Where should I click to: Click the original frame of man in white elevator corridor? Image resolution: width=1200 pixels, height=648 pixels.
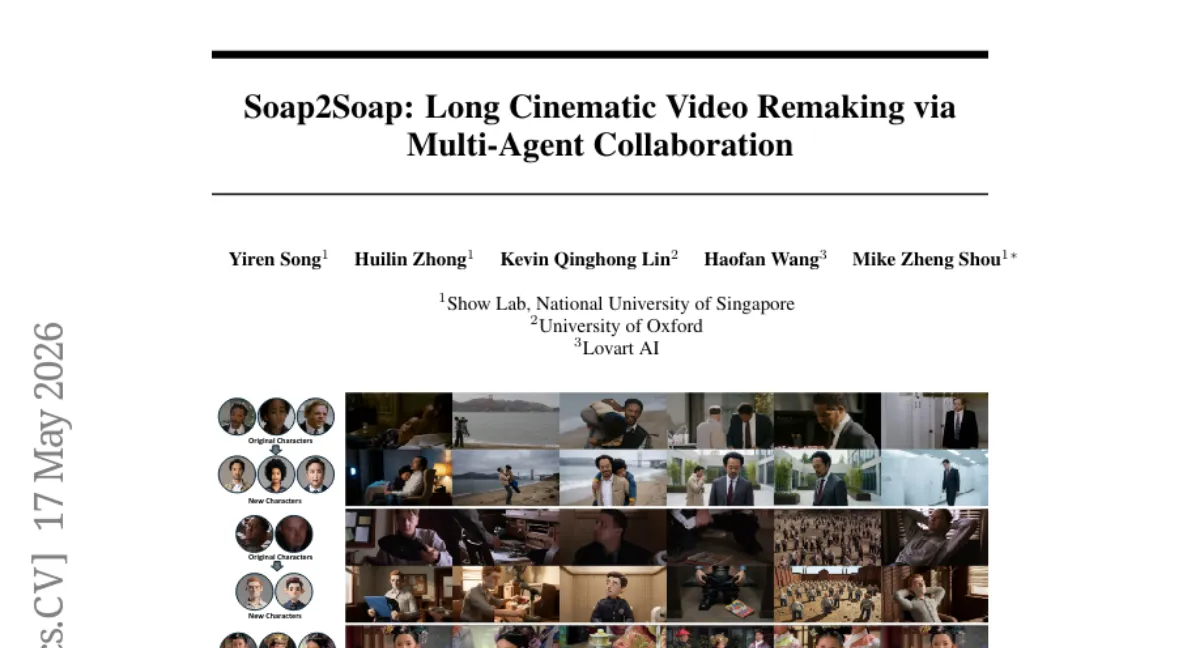coord(935,420)
